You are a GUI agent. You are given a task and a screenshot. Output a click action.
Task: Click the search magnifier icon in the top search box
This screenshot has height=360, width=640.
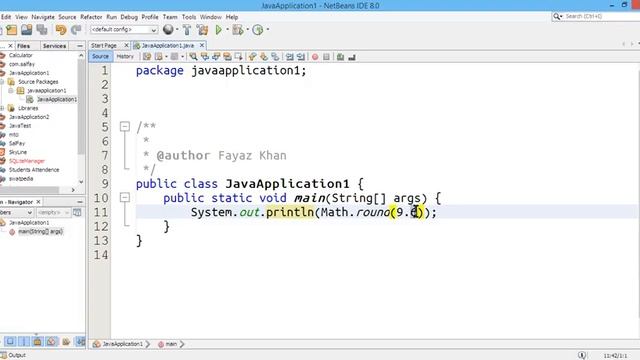[557, 16]
